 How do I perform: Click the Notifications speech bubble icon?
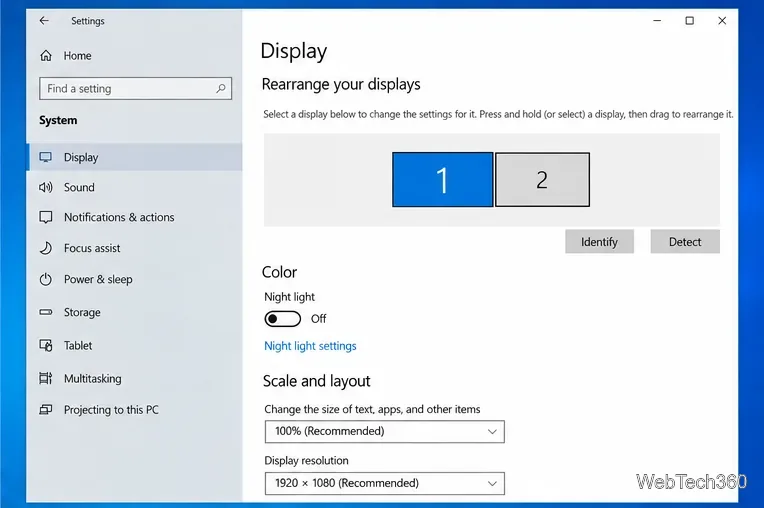(x=46, y=217)
